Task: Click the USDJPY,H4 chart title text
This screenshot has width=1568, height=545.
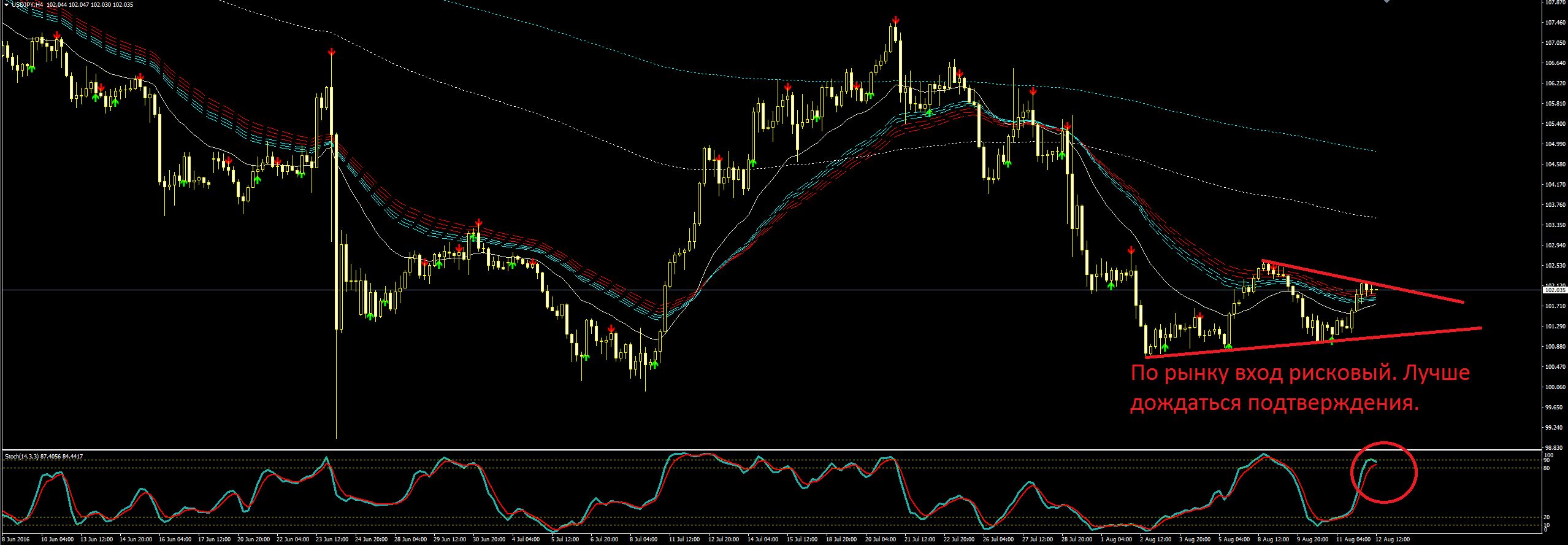Action: click(x=27, y=5)
